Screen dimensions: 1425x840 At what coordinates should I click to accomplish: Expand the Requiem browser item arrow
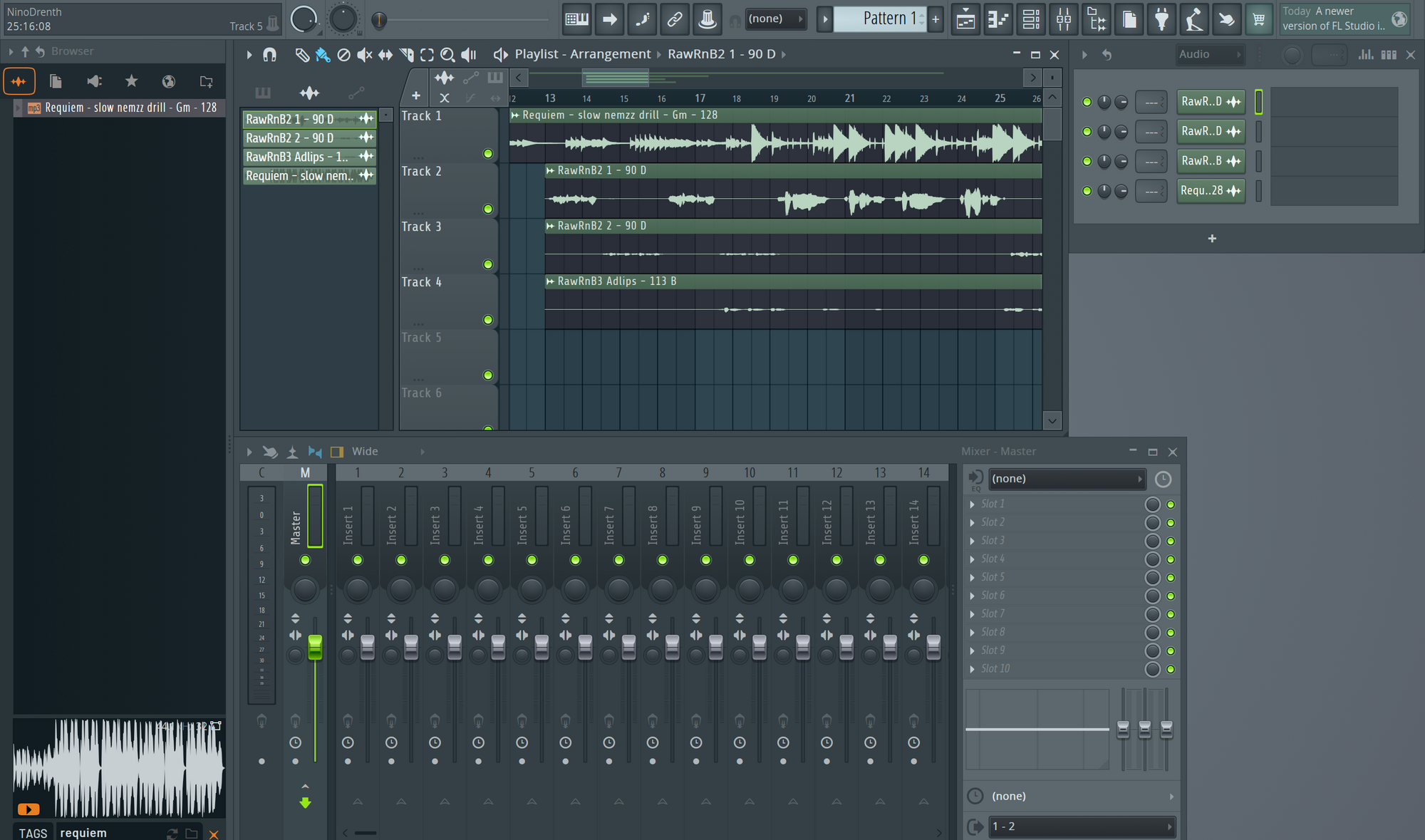coord(18,108)
